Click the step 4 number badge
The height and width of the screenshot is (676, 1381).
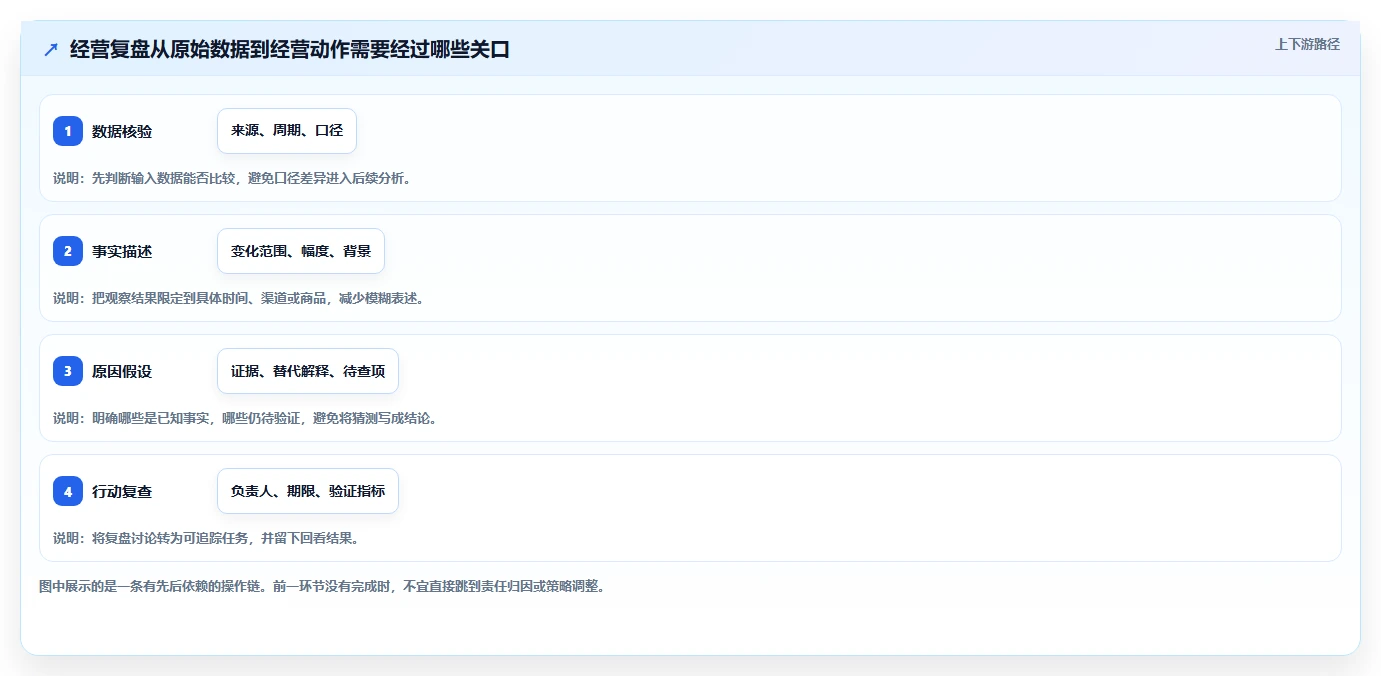click(x=68, y=491)
